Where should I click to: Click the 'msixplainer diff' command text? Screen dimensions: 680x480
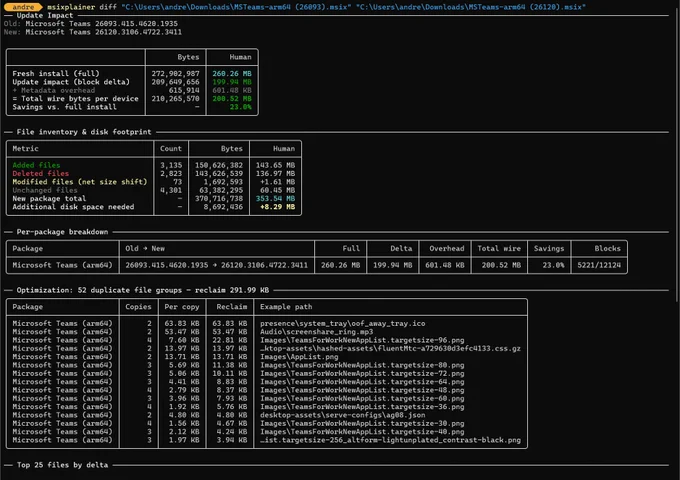coord(82,7)
